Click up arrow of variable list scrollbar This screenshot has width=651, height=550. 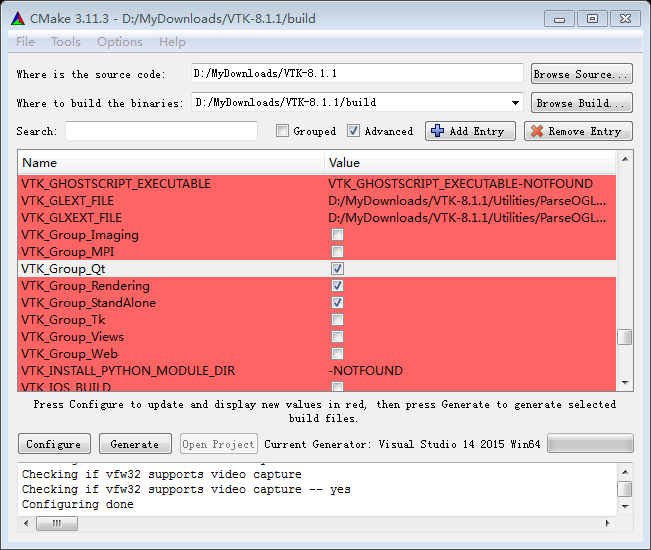click(x=625, y=159)
